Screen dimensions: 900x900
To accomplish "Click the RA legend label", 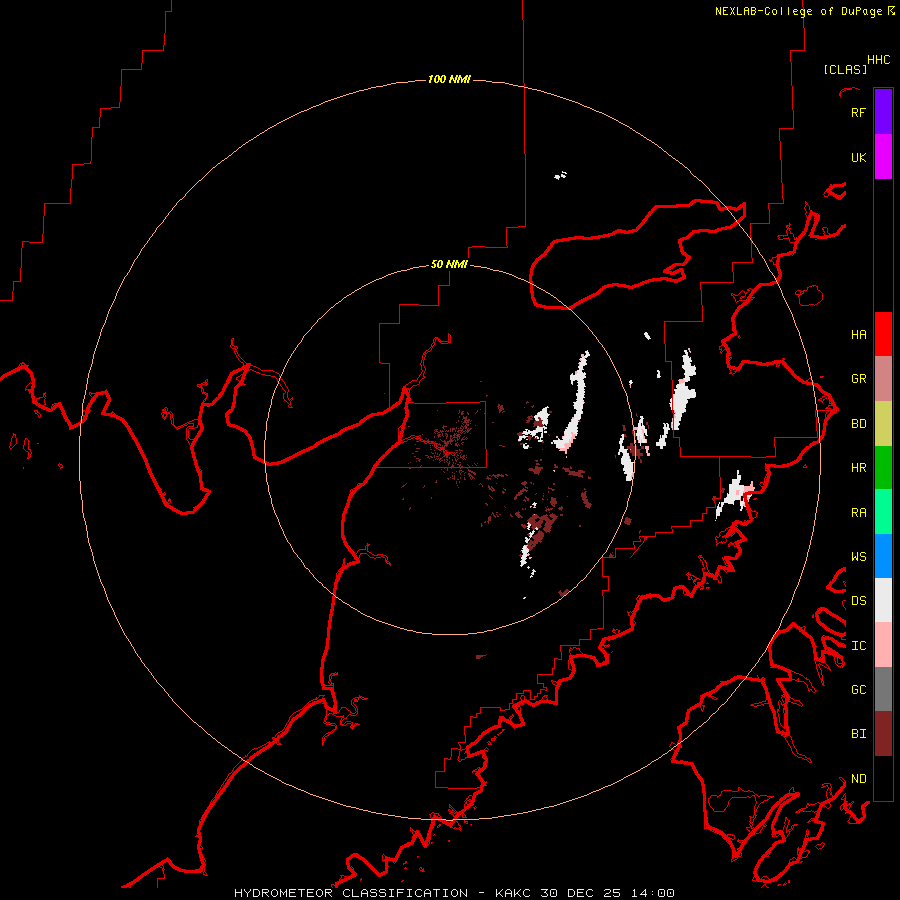I will click(x=858, y=513).
